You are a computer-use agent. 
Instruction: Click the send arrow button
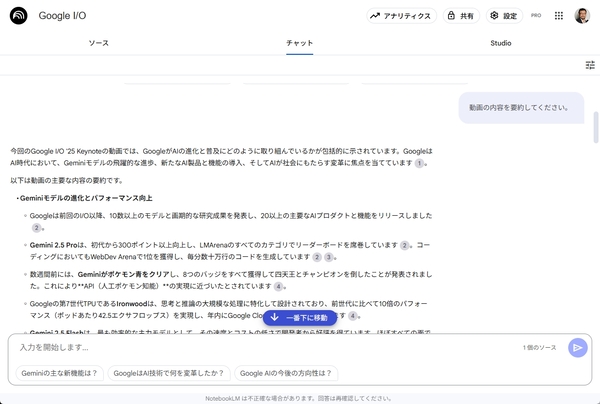(x=577, y=347)
